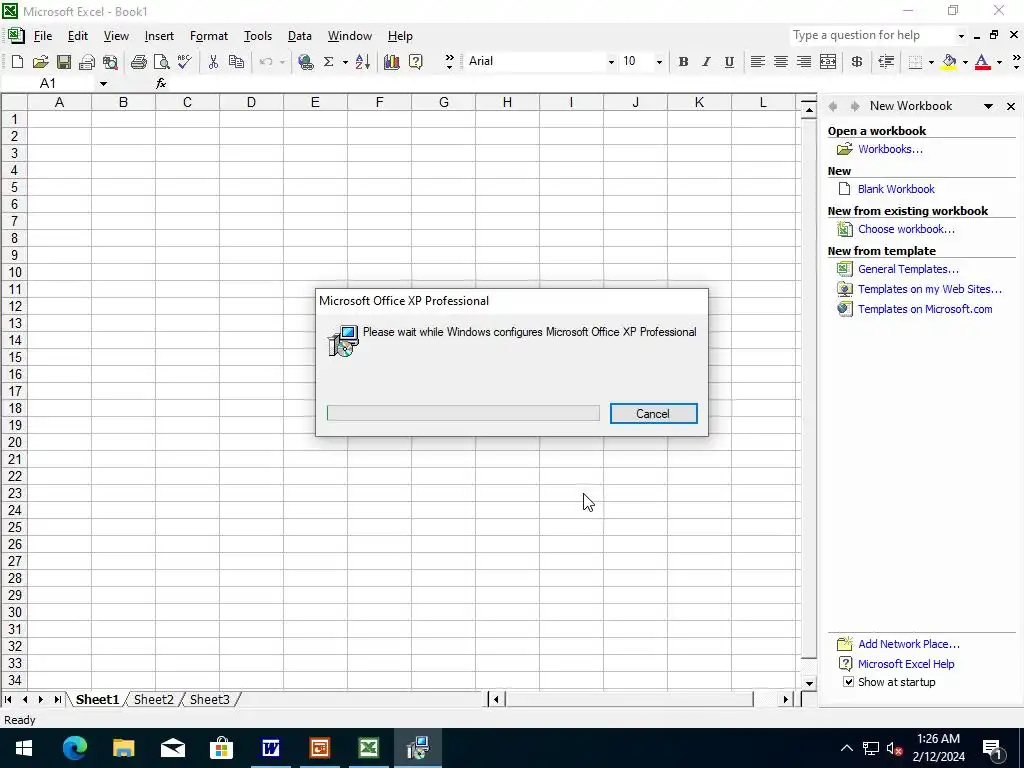
Task: Show more Standard toolbar options chevron
Action: [x=449, y=62]
